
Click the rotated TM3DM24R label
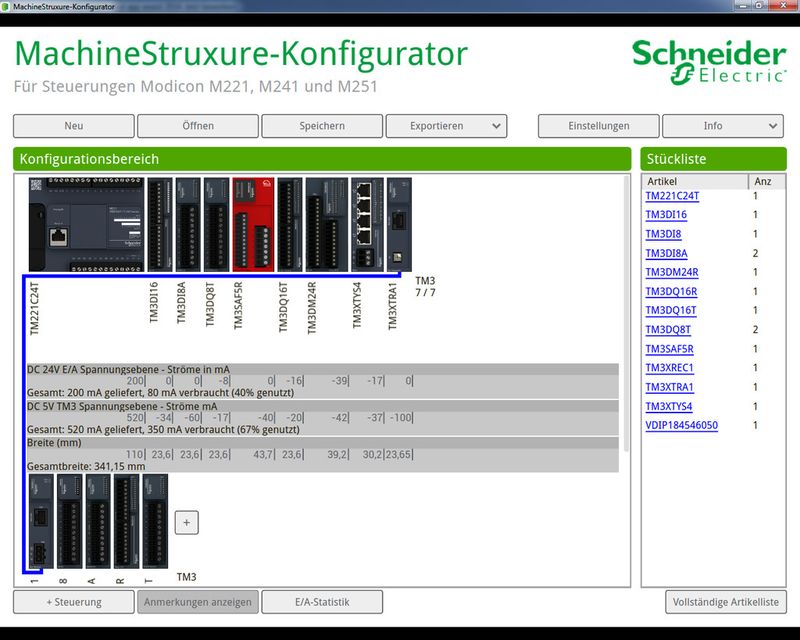coord(312,308)
